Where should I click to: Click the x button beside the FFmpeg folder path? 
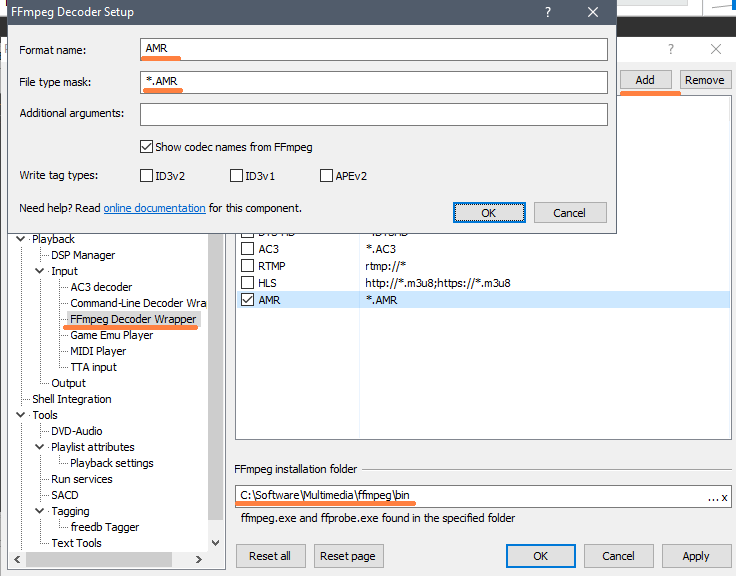(x=725, y=497)
